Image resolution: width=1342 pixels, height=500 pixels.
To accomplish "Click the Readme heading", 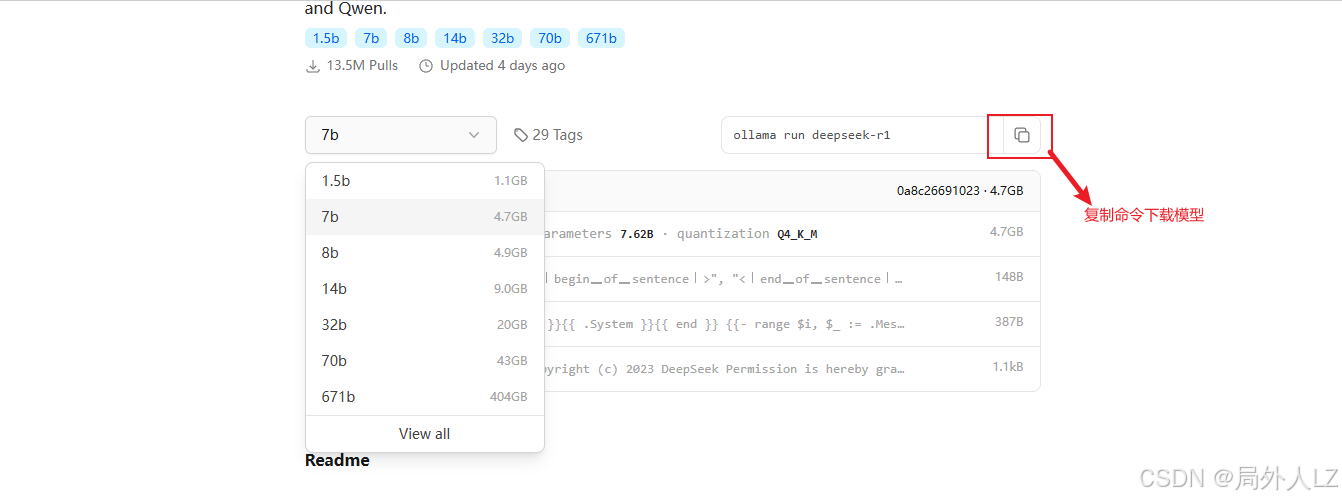I will pyautogui.click(x=337, y=460).
